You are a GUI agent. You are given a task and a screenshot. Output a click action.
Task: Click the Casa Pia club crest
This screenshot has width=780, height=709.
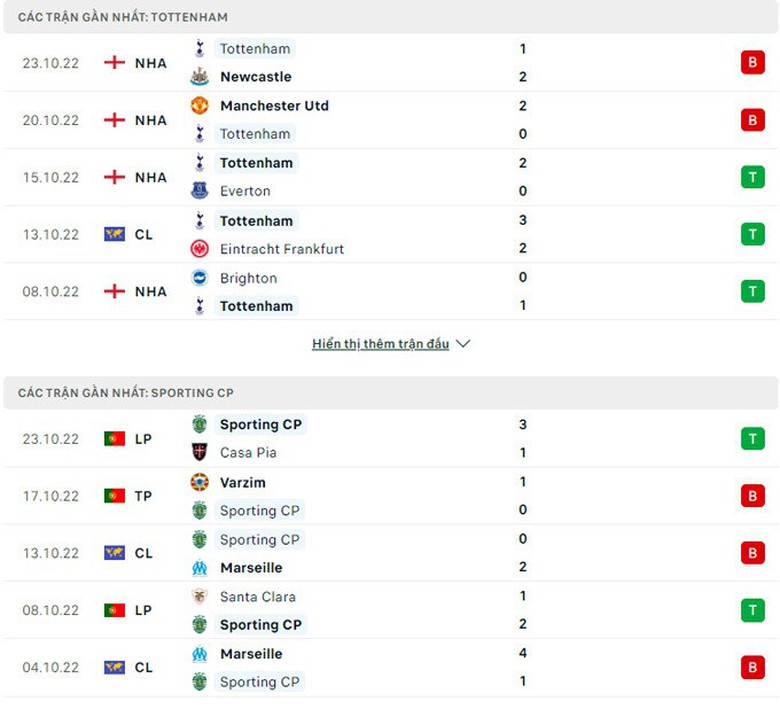pos(199,453)
